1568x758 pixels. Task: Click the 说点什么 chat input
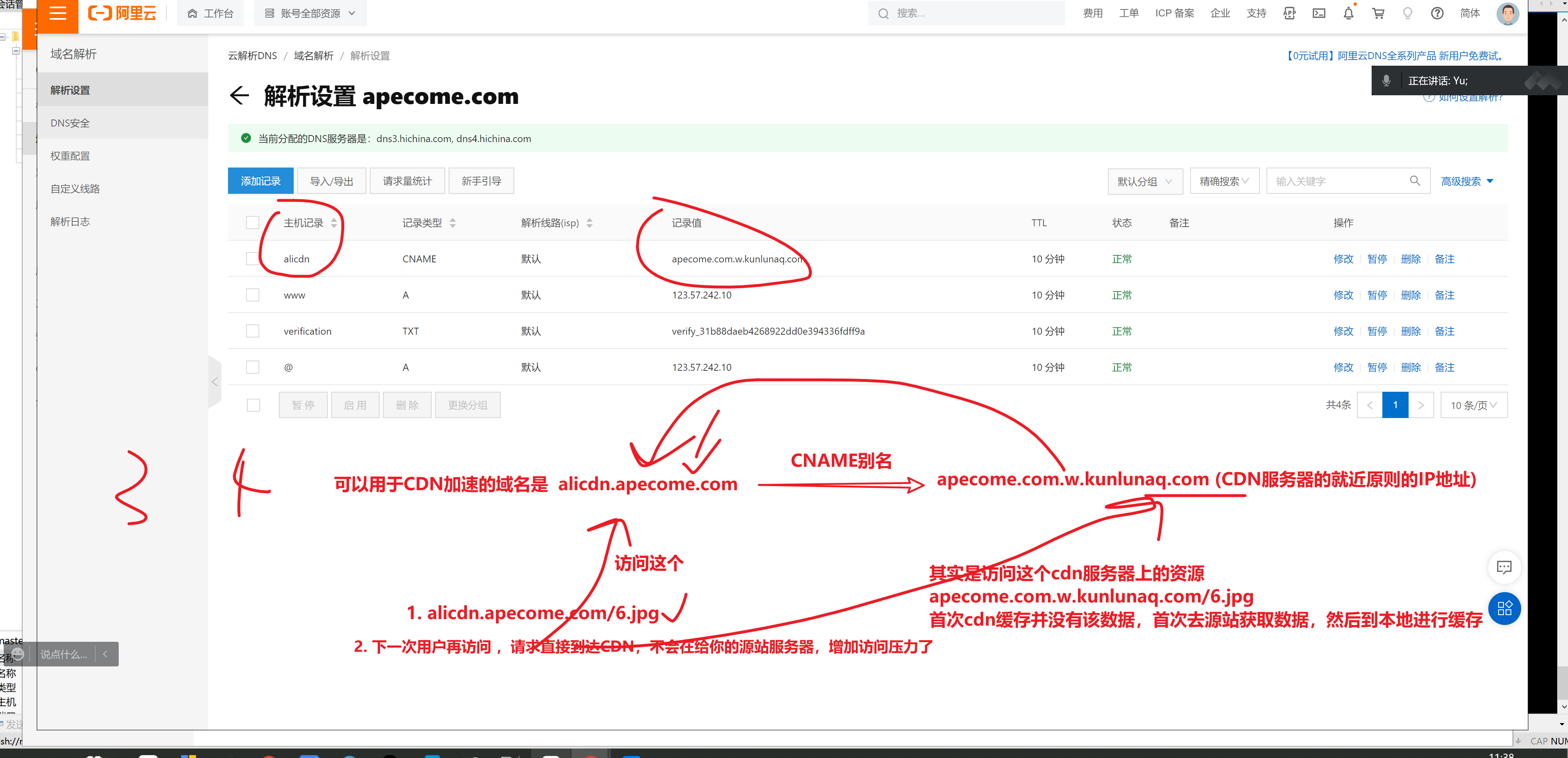coord(63,654)
